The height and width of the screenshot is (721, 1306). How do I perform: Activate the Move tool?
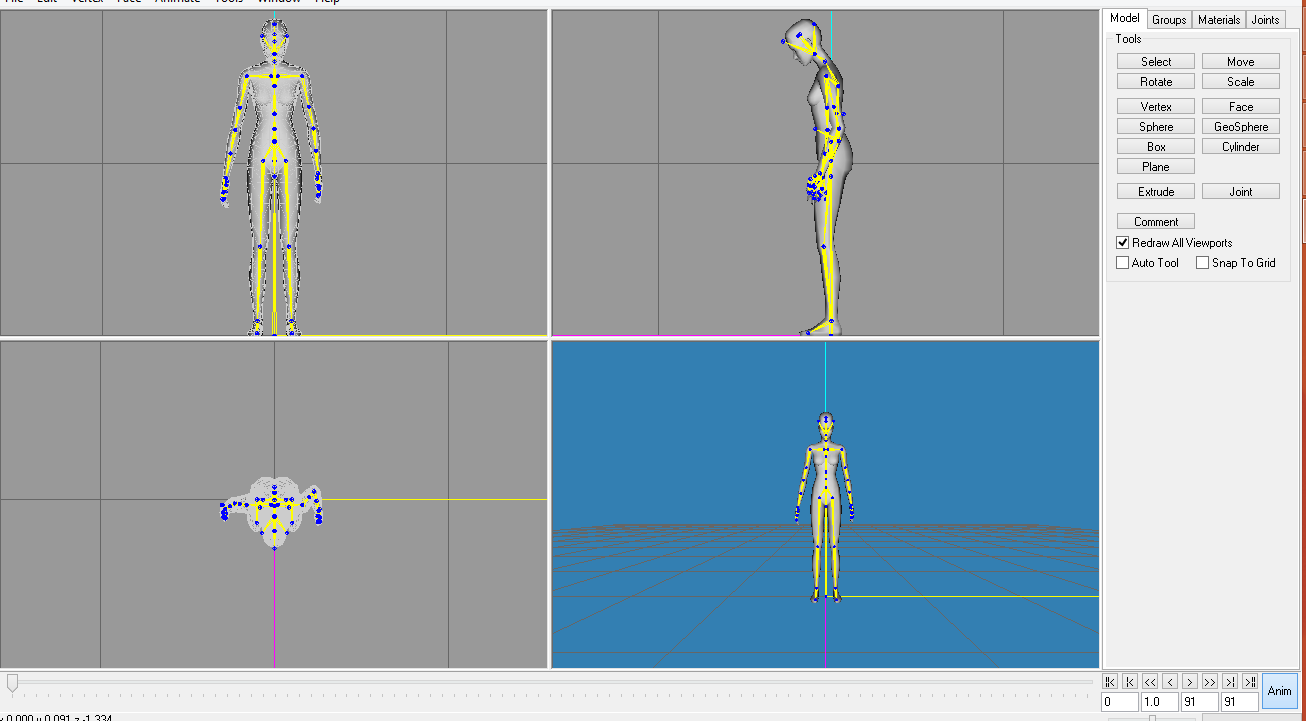1241,62
